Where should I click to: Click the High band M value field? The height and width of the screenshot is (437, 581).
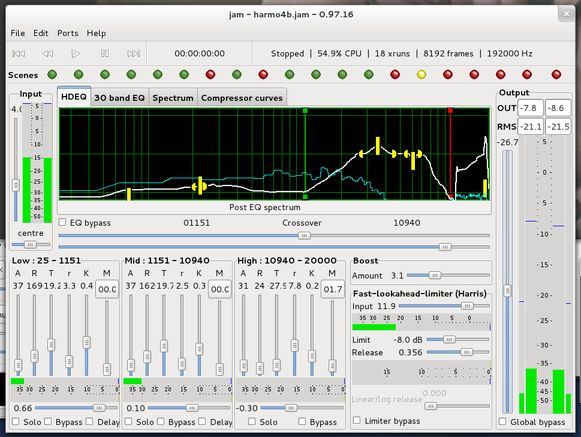pos(332,289)
